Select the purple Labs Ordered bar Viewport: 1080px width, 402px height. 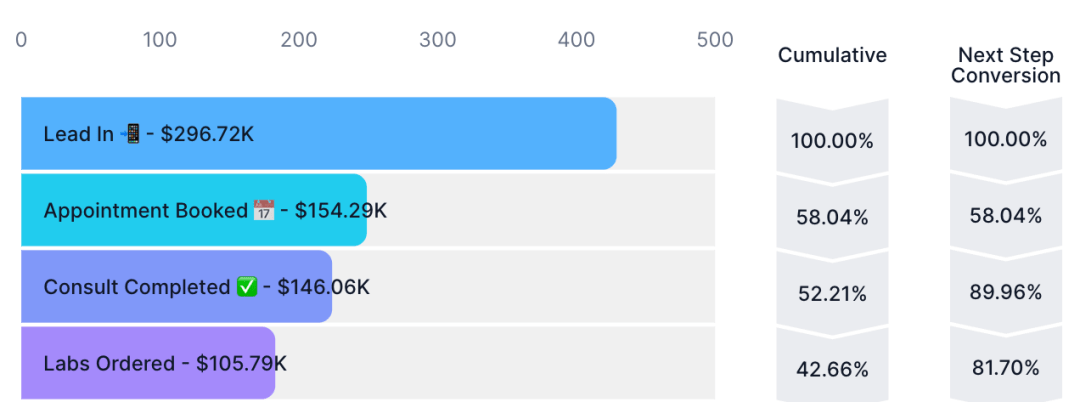(148, 363)
